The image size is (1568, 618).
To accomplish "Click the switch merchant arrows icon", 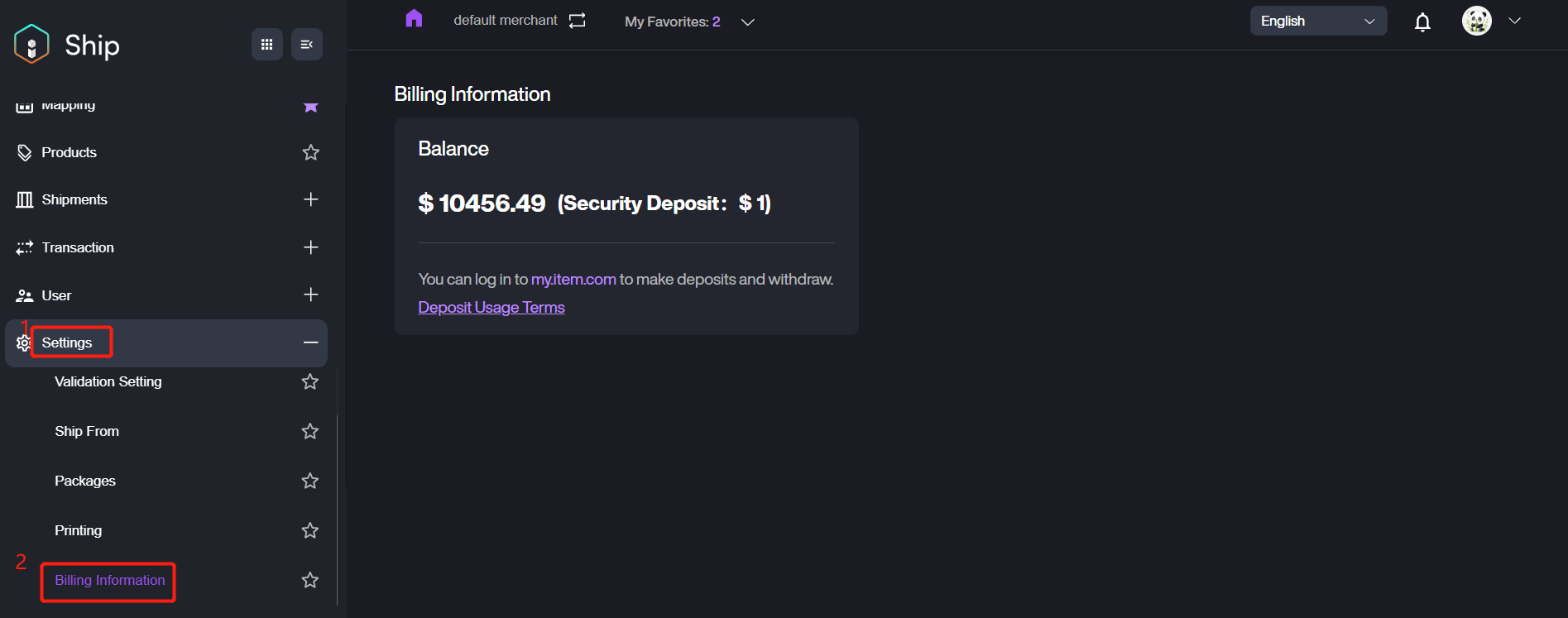I will [x=577, y=21].
